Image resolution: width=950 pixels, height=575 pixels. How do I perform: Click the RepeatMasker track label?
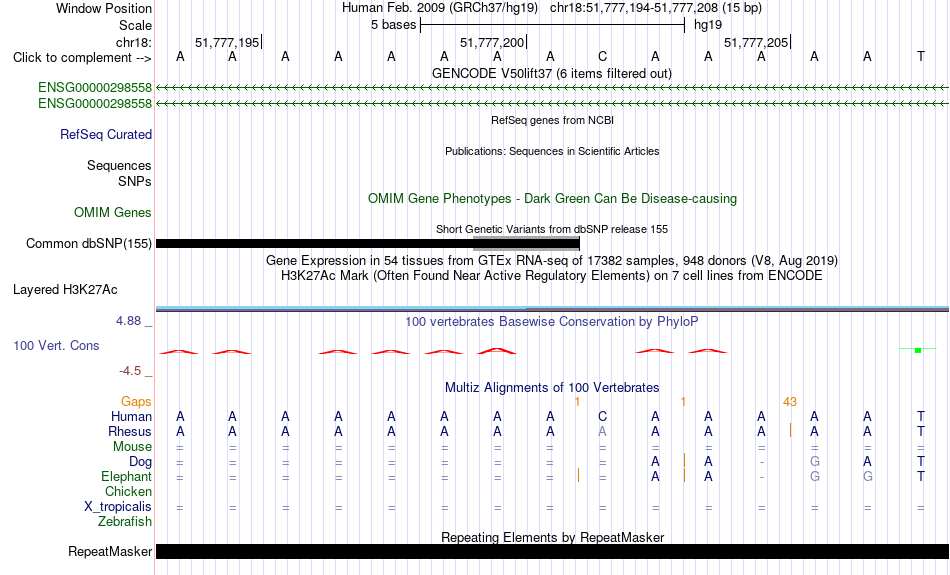pos(110,551)
